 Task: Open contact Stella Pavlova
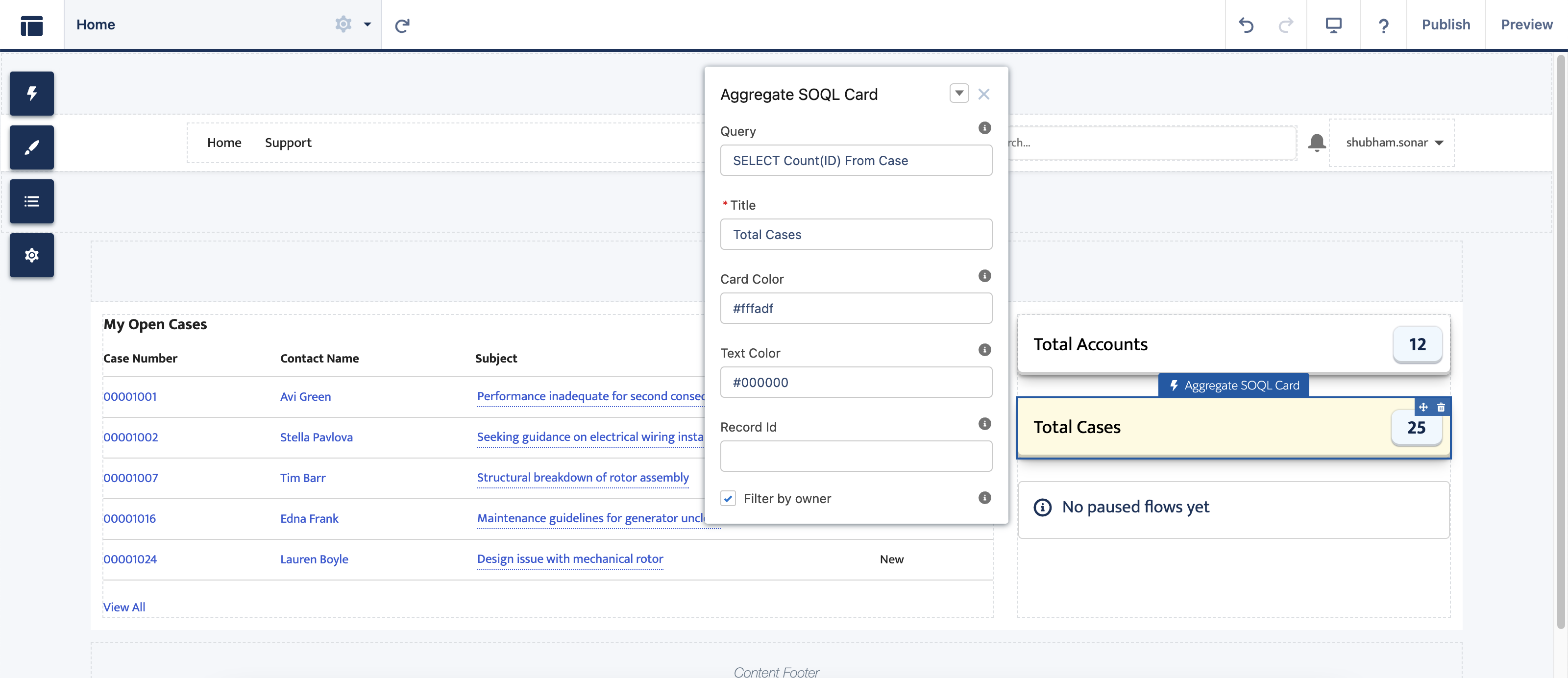point(316,437)
